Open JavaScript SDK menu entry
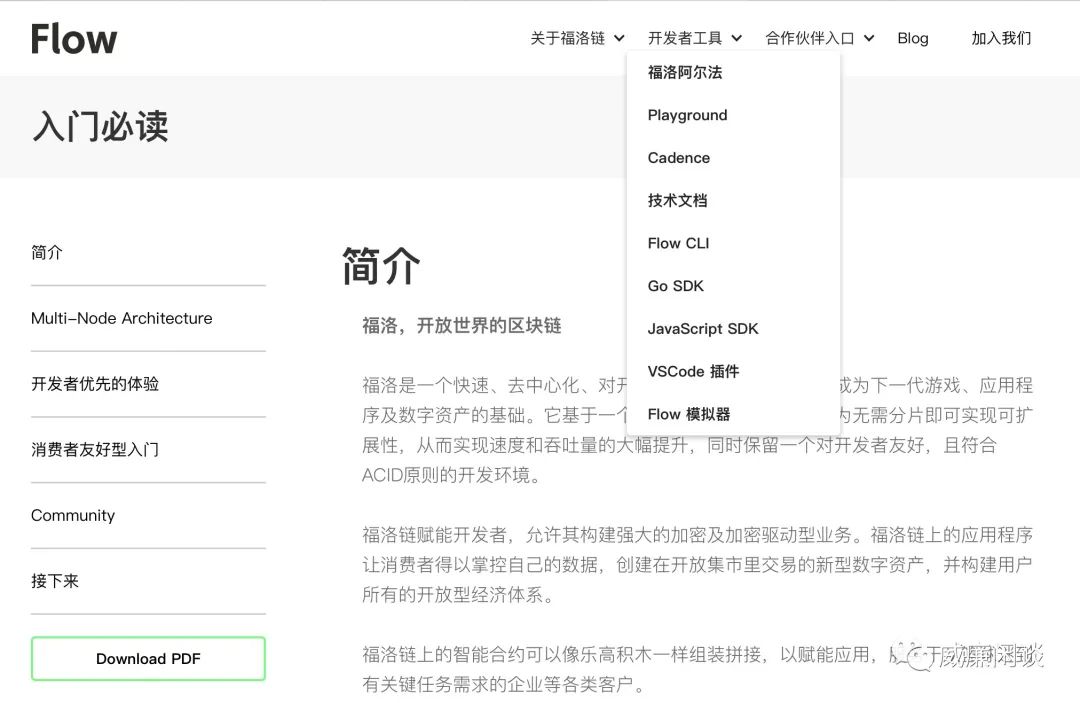Viewport: 1080px width, 703px height. pos(703,328)
